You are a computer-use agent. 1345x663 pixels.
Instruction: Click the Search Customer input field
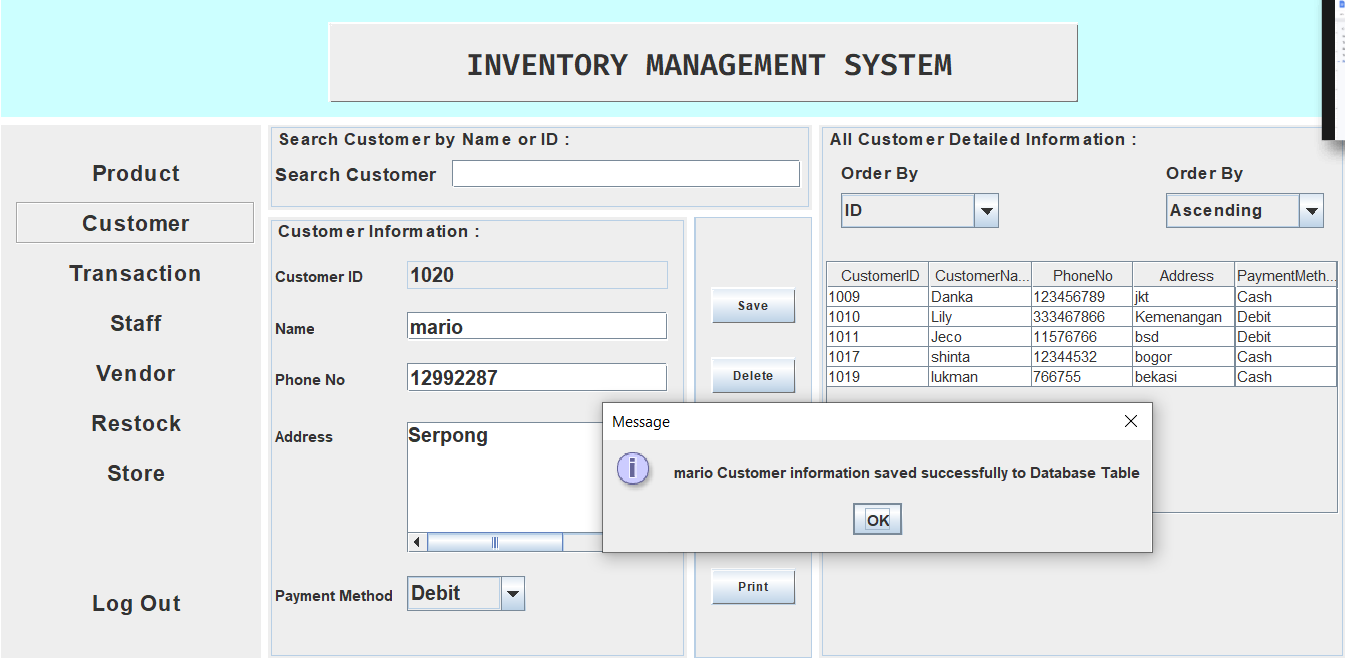click(x=626, y=174)
